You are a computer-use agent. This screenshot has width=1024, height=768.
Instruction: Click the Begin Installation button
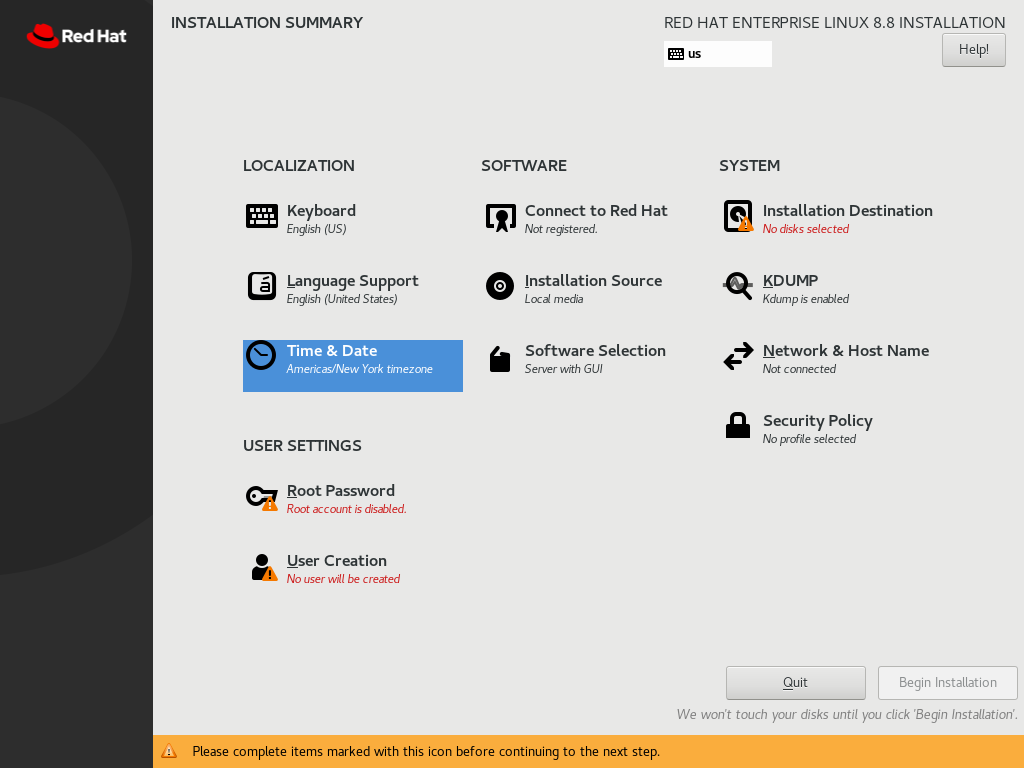coord(948,682)
